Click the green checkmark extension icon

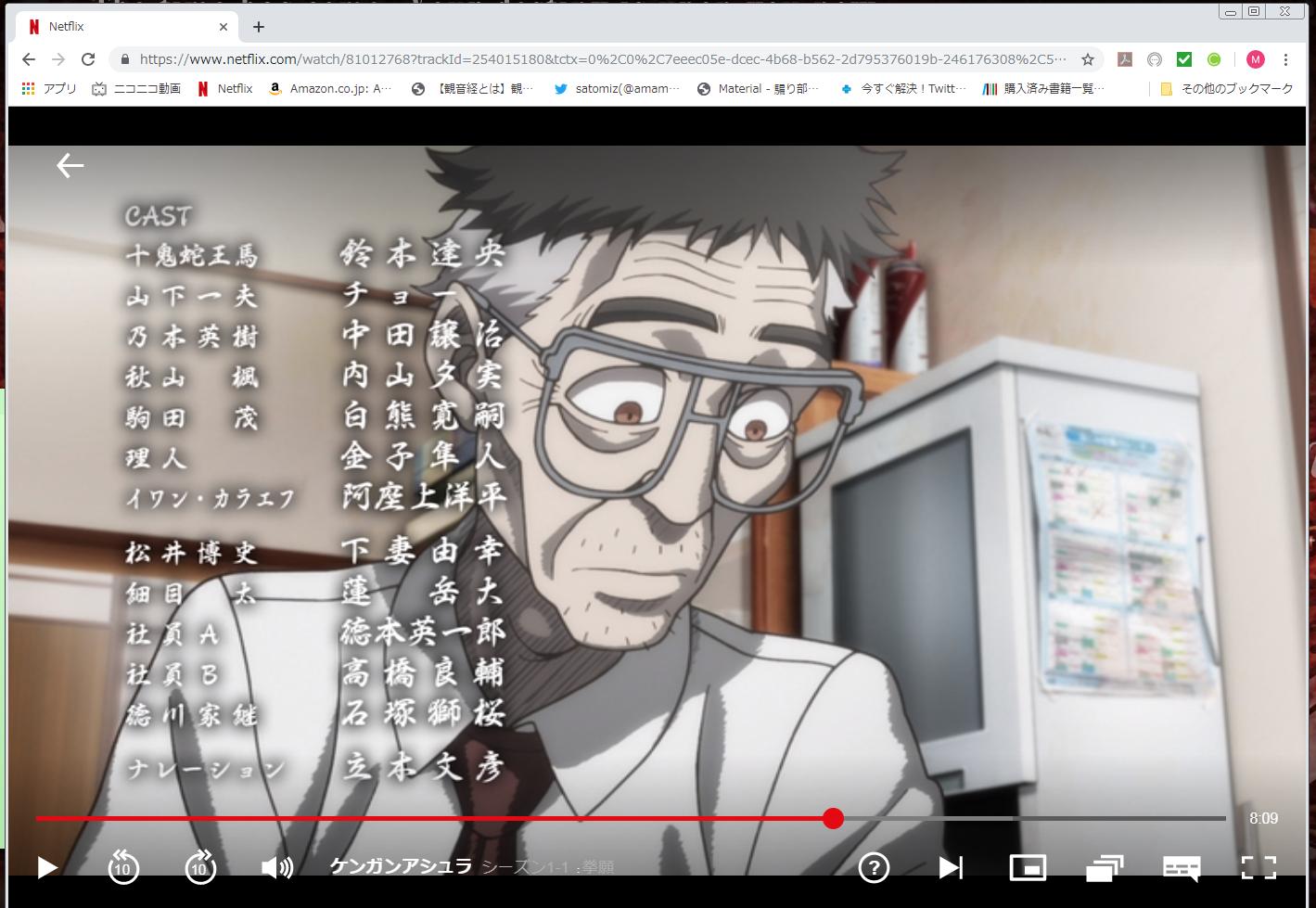point(1184,59)
